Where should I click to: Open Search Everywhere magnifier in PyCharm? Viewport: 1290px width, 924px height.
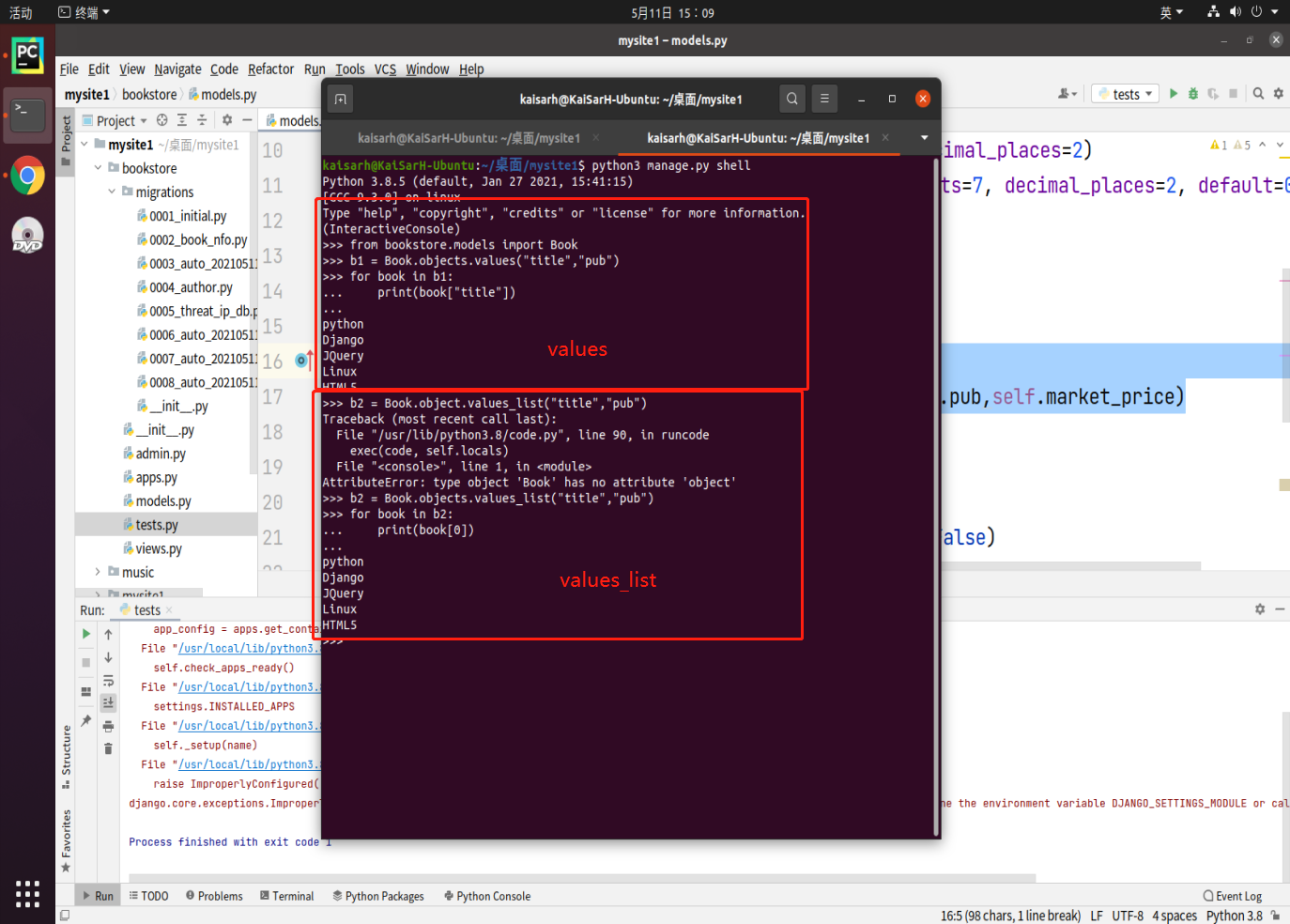click(1258, 94)
